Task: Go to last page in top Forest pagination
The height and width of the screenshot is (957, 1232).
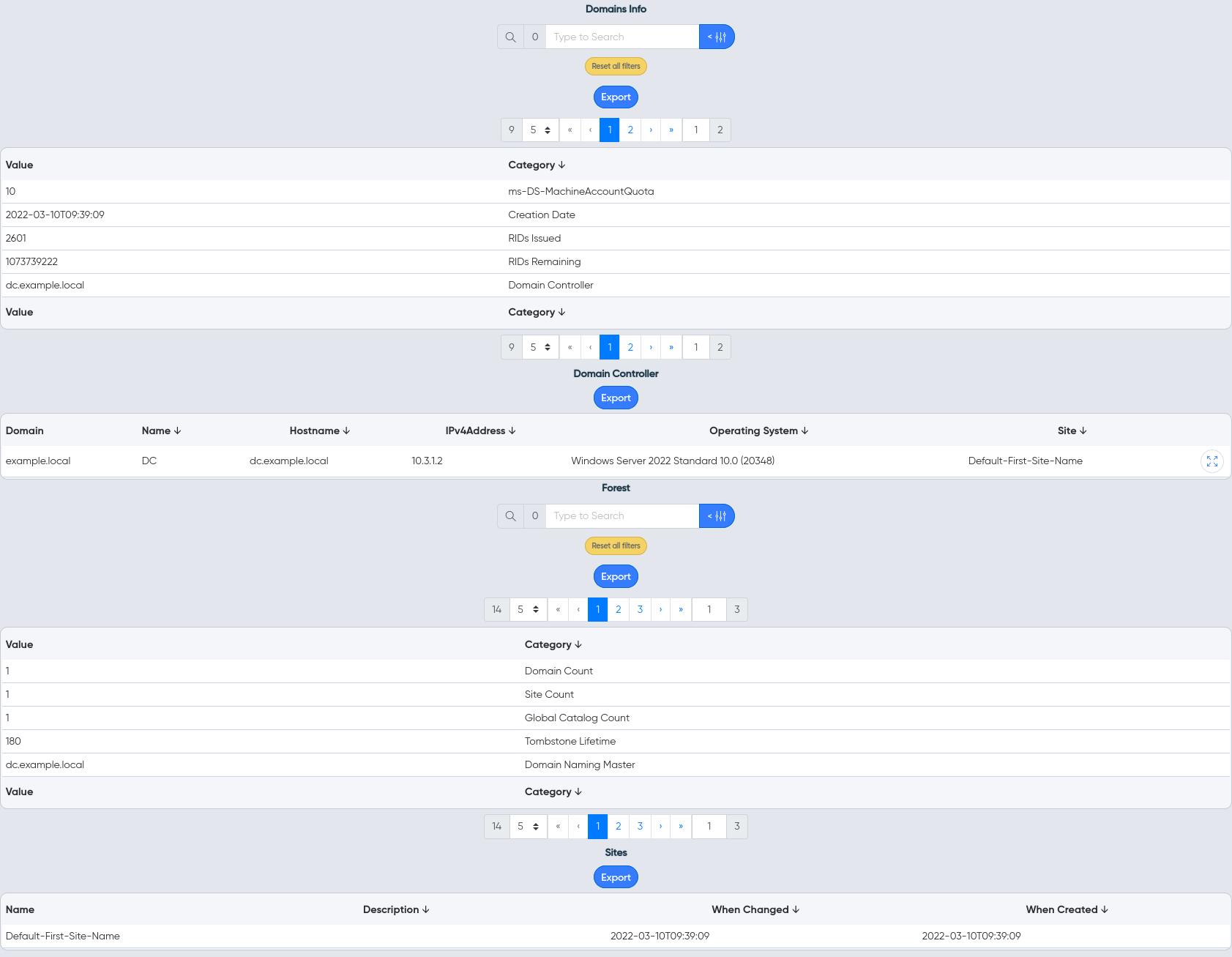Action: tap(681, 609)
